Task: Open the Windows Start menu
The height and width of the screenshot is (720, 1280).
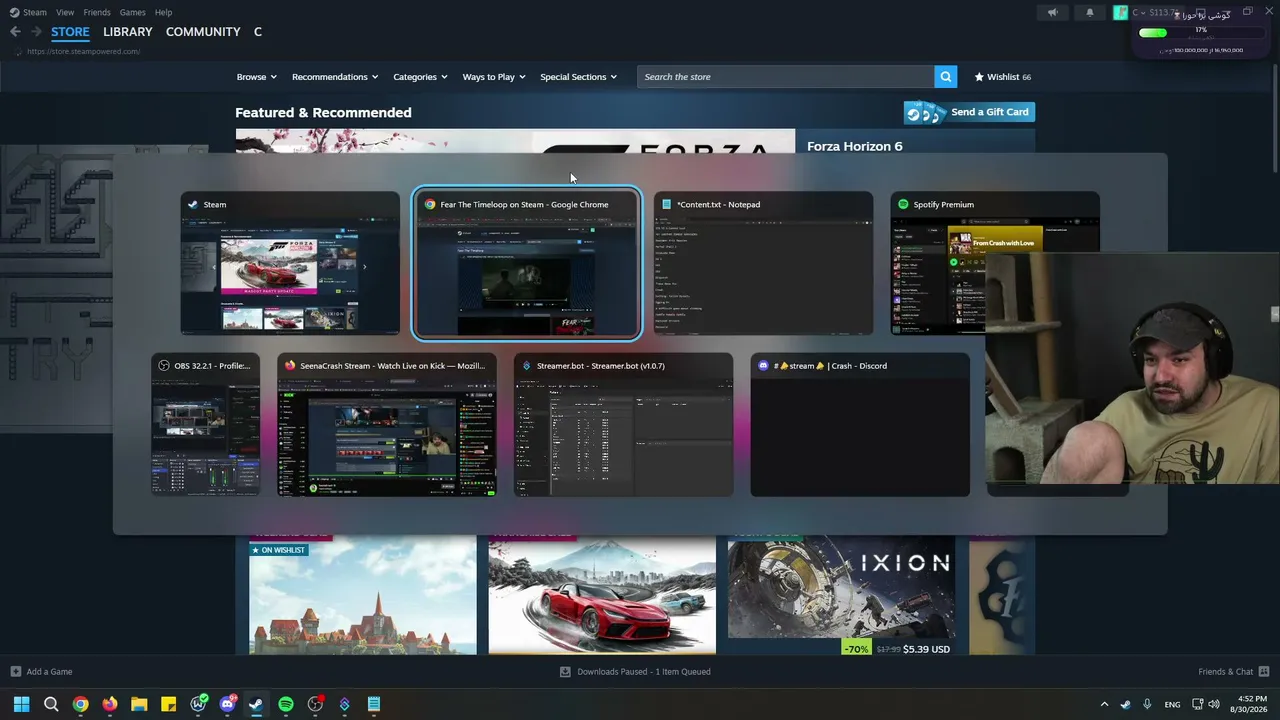Action: pyautogui.click(x=21, y=704)
